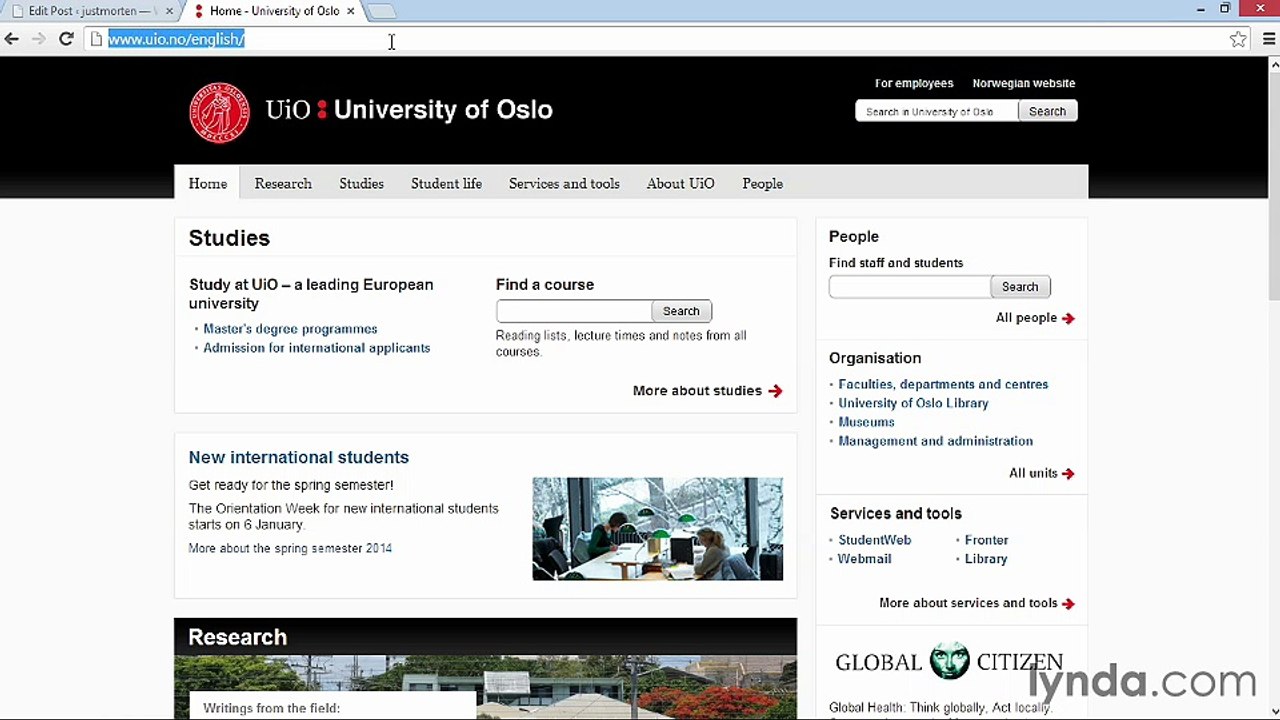Reload the page with refresh icon
The image size is (1280, 720).
[66, 39]
